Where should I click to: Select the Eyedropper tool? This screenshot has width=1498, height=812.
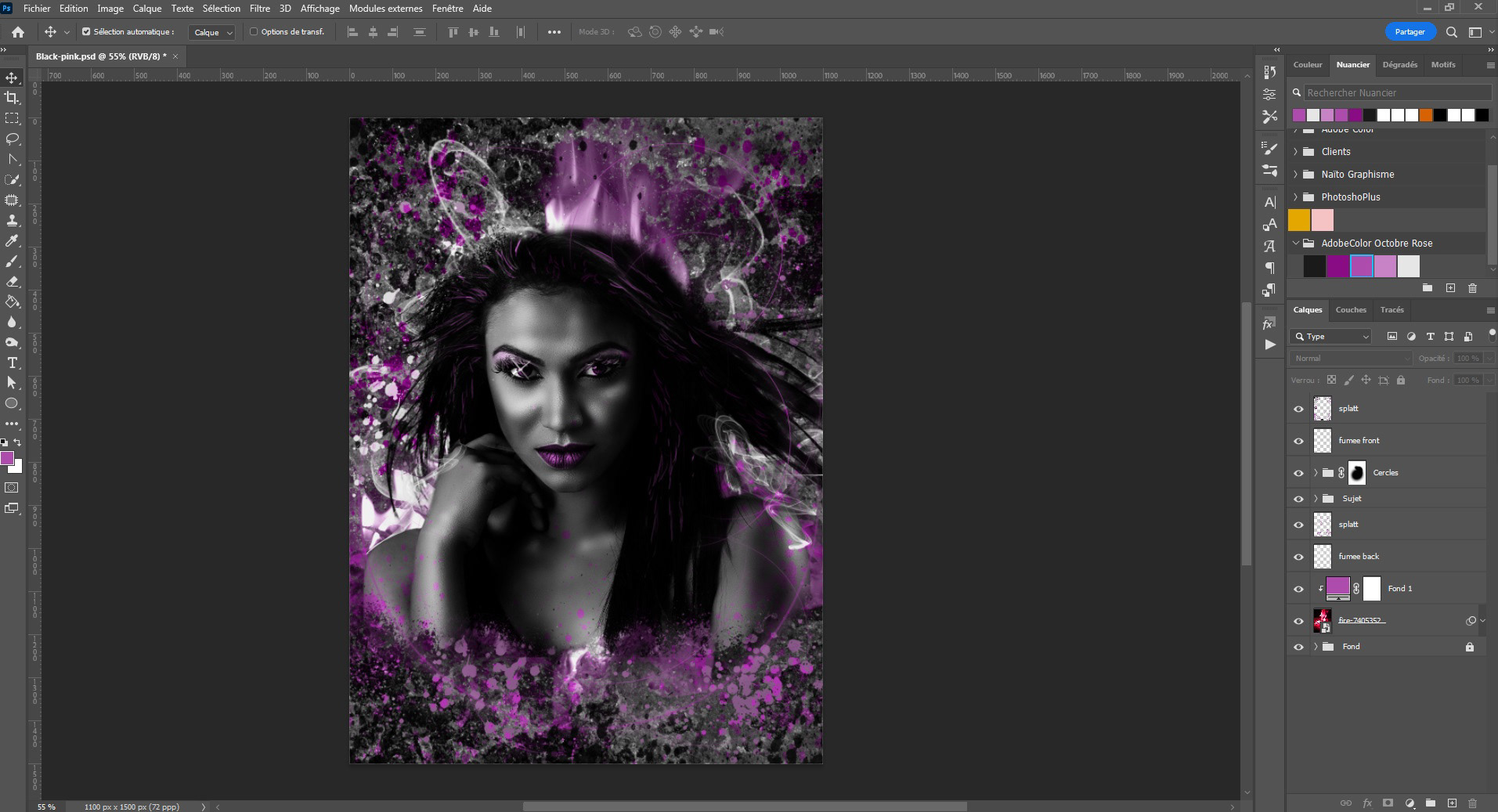[x=12, y=241]
